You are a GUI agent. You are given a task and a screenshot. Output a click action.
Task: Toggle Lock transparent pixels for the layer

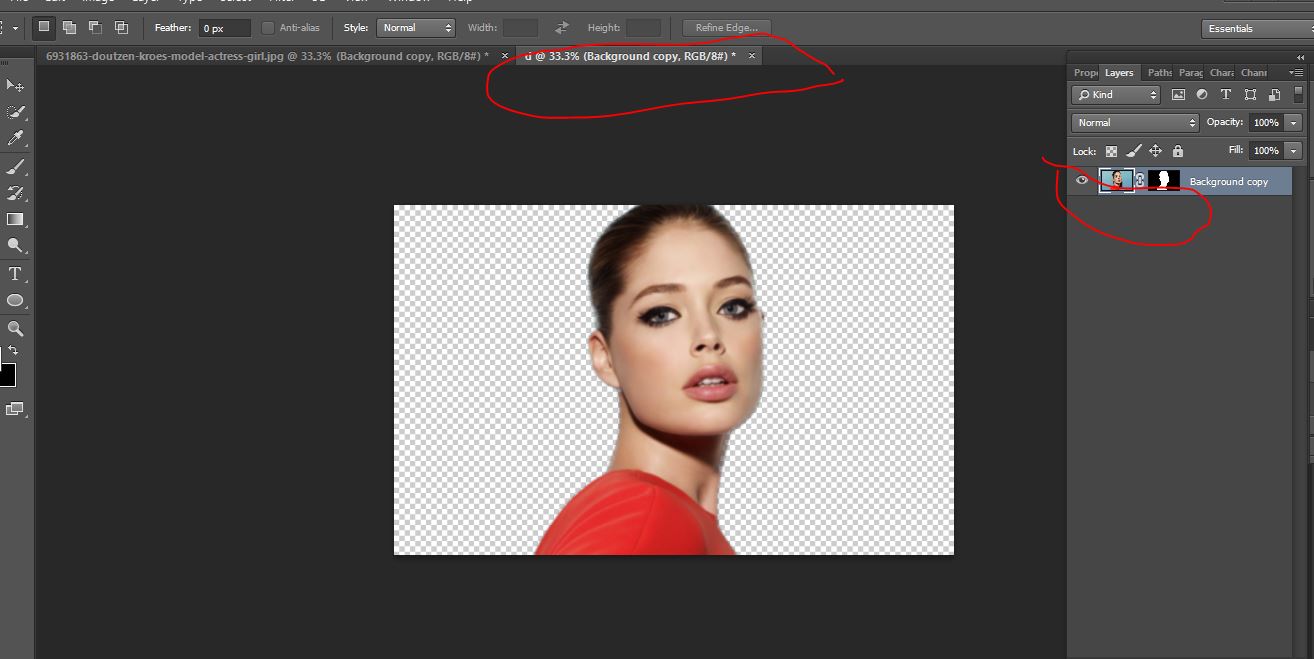pos(1112,150)
